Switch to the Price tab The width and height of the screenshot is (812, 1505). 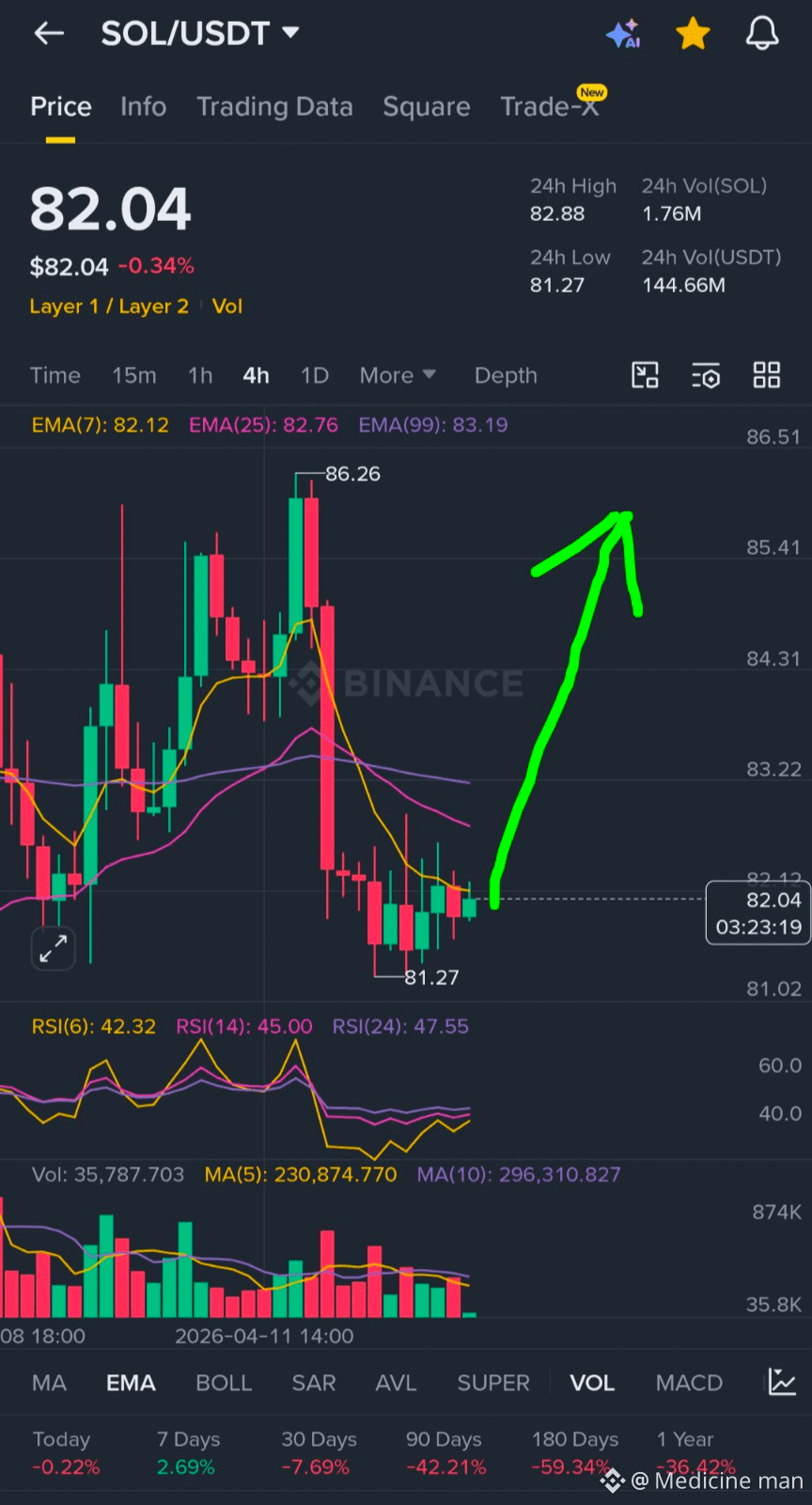[x=61, y=107]
